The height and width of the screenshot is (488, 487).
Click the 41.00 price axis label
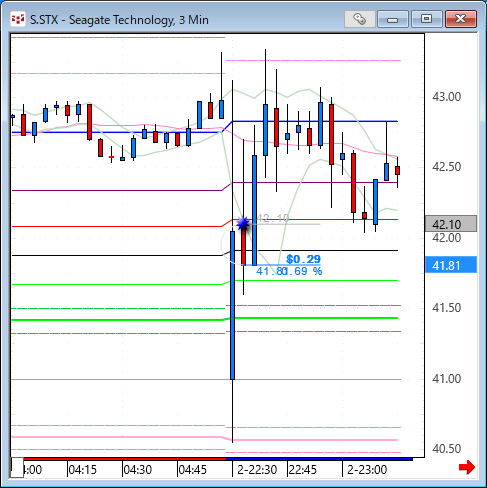pos(446,379)
